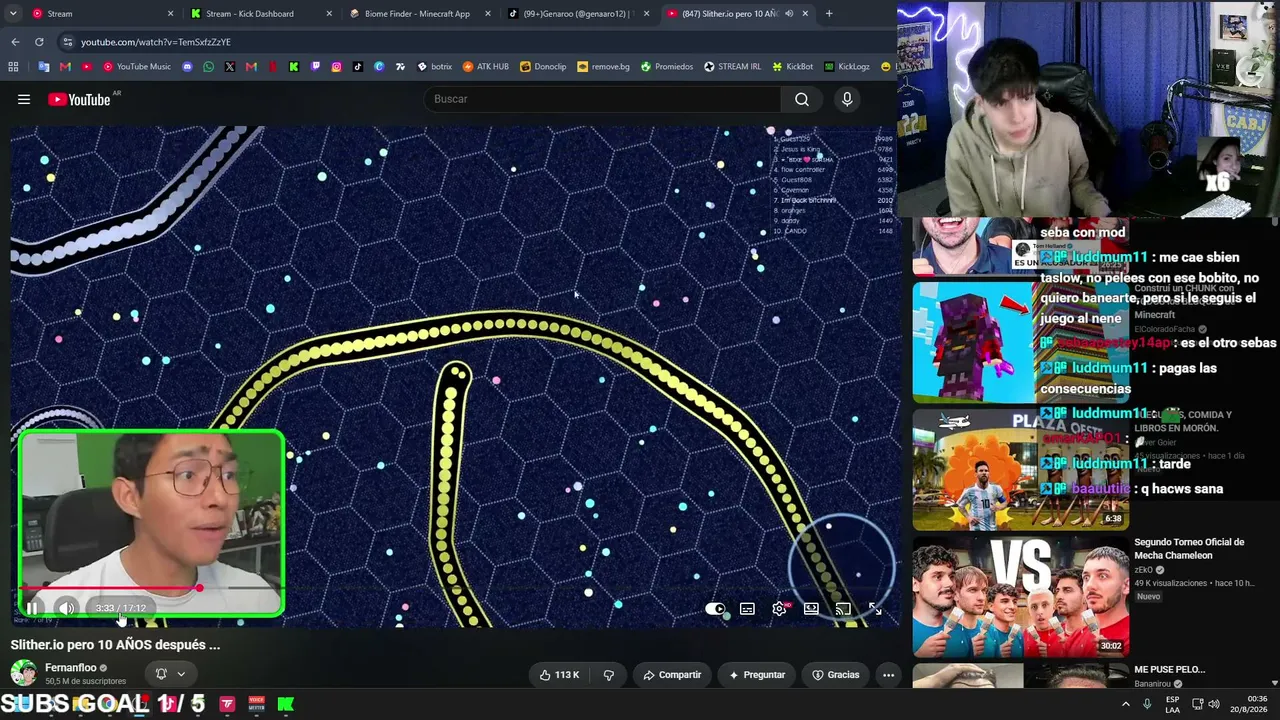Start voice search with the microphone

pos(847,99)
